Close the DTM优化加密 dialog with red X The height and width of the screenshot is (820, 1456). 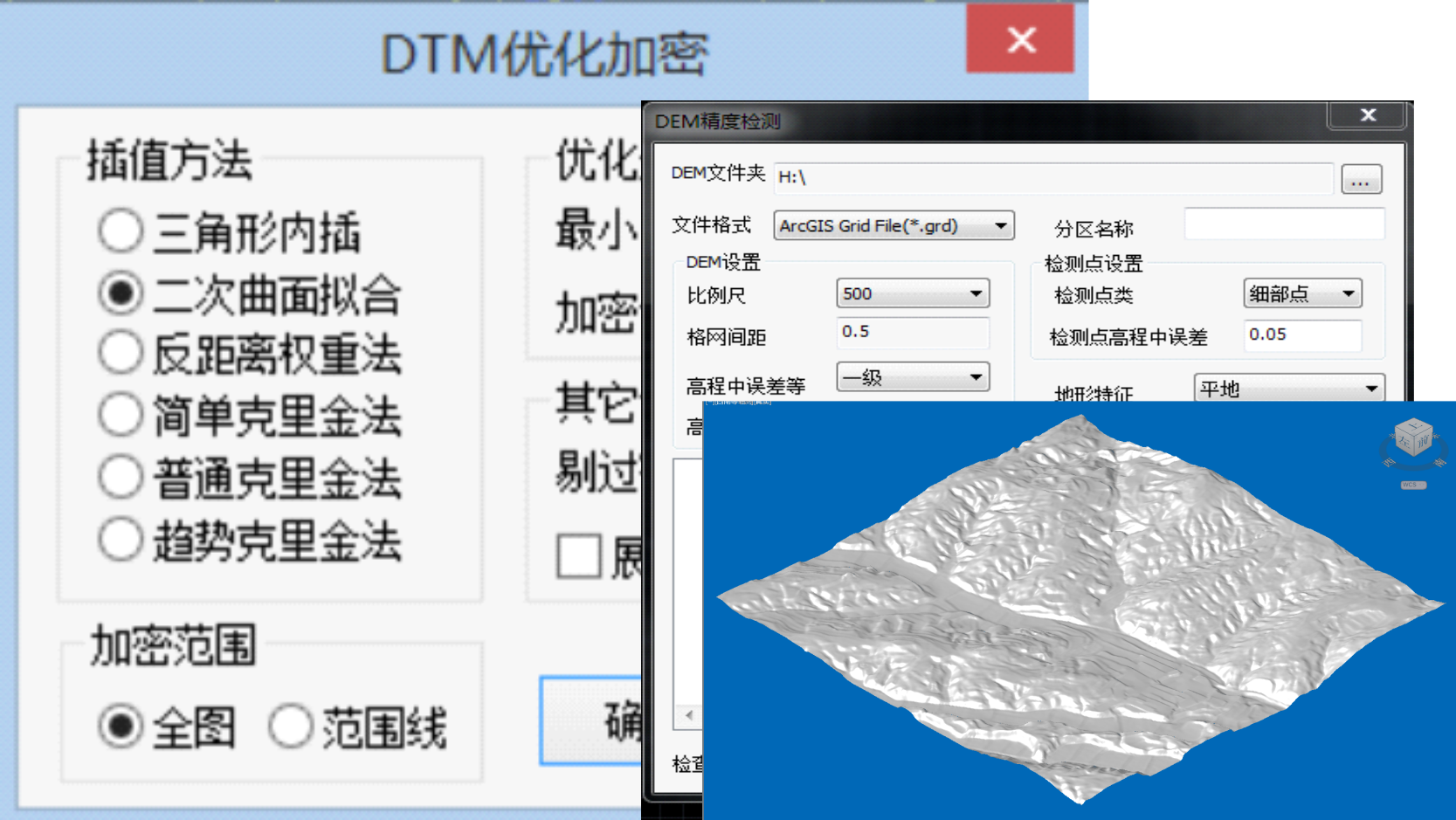tap(1020, 39)
